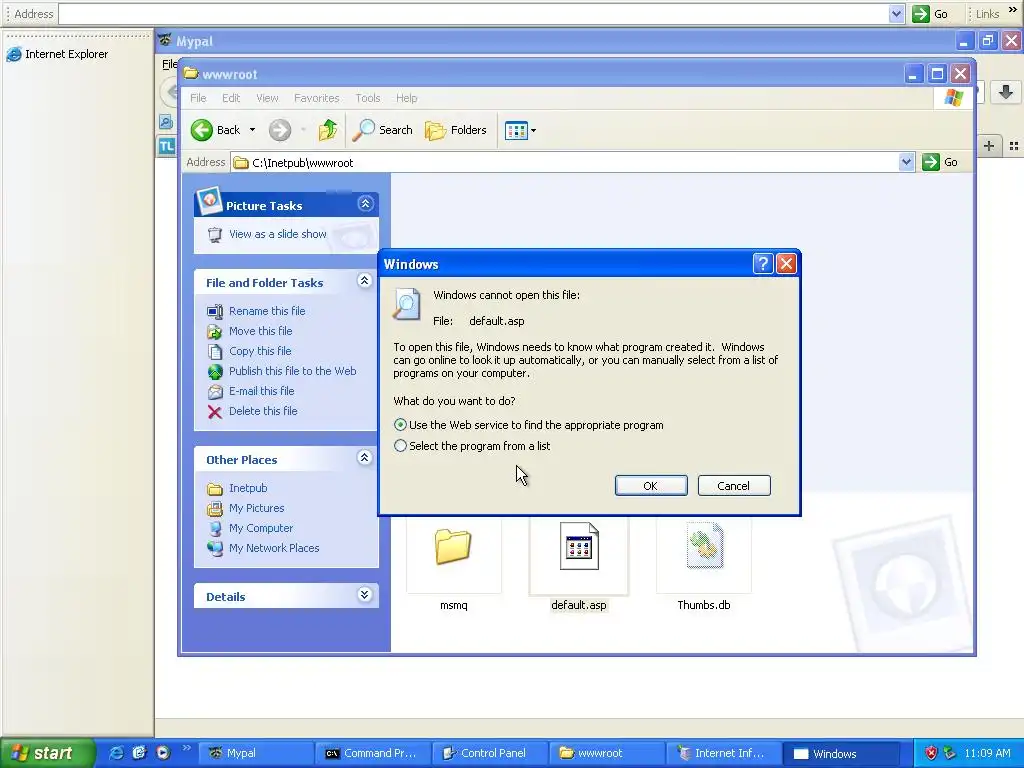Click the dialog's question-mark help button
Screen dimensions: 1024x768
pyautogui.click(x=762, y=264)
